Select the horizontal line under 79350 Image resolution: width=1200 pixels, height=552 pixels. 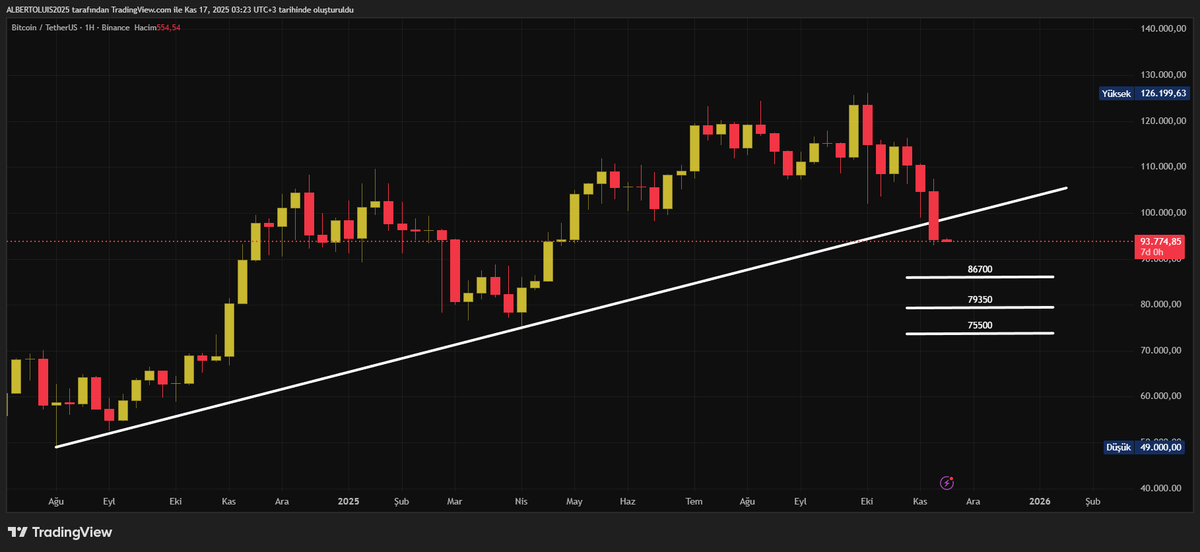980,307
